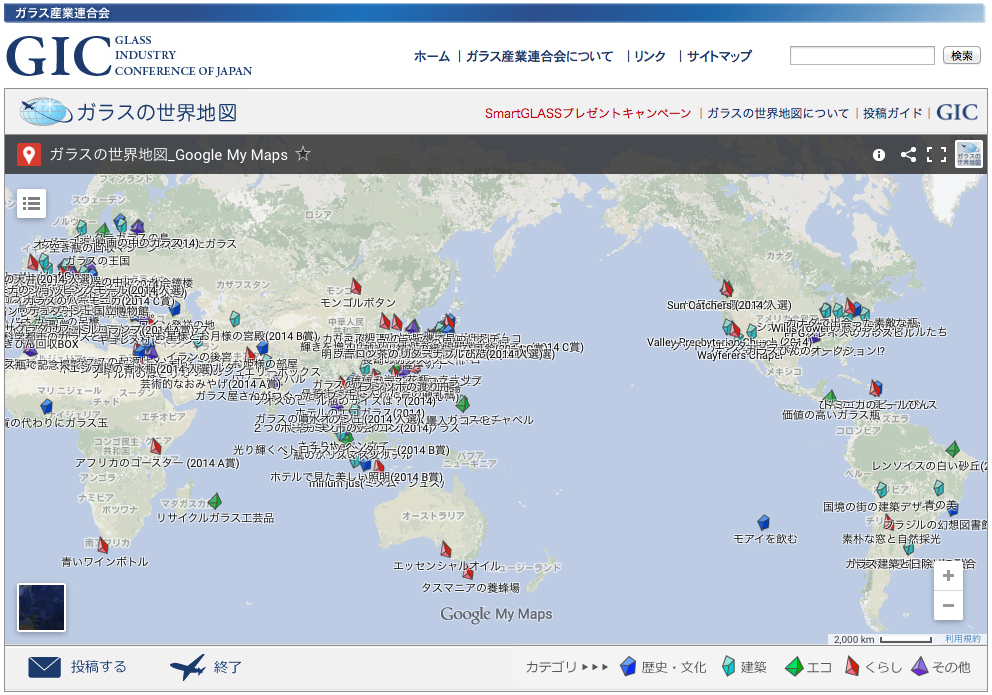Screen dimensions: 992x695
Task: Click the 終了 airplane icon
Action: point(188,667)
